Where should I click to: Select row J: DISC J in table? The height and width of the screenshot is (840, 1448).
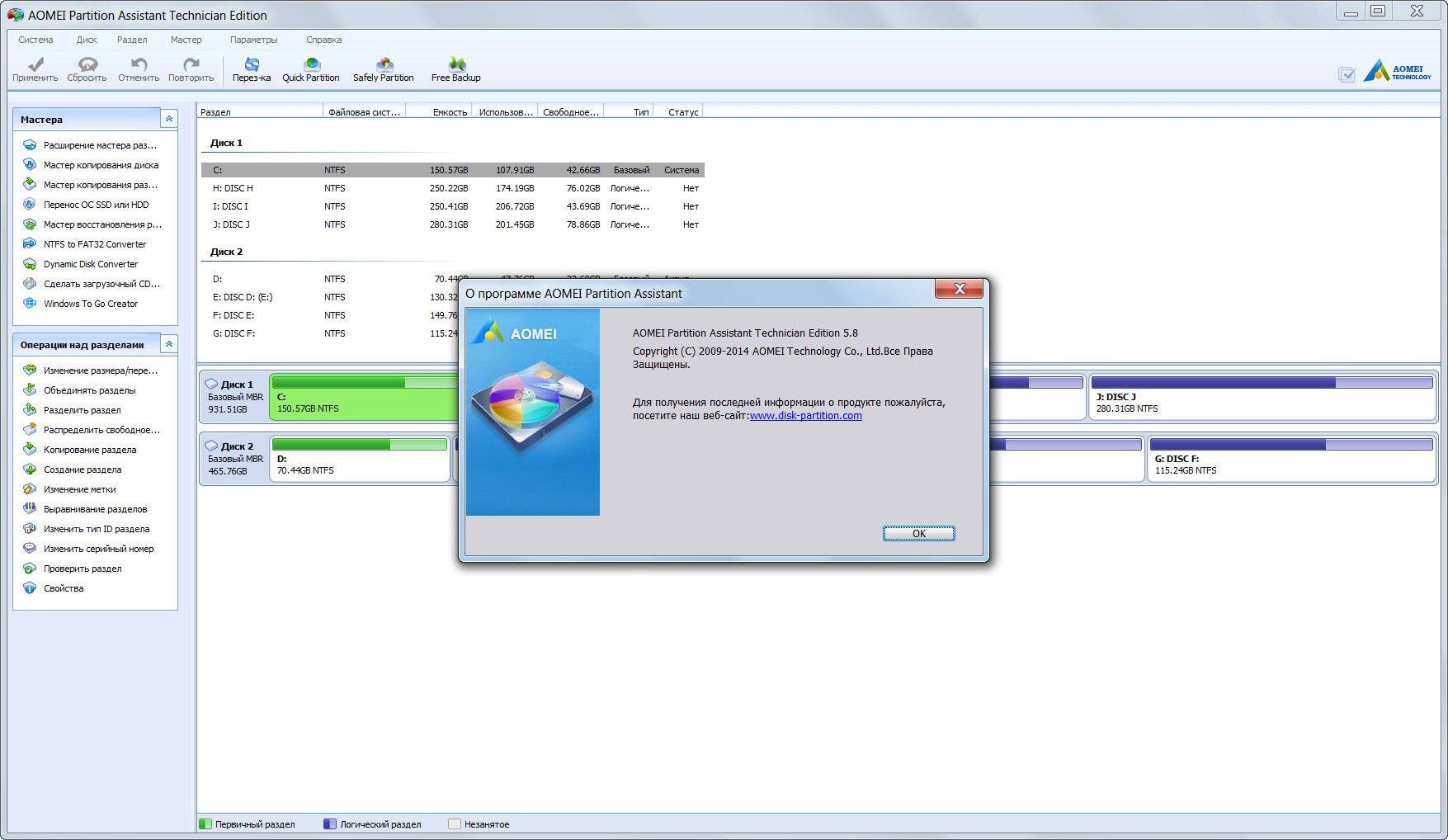click(453, 224)
